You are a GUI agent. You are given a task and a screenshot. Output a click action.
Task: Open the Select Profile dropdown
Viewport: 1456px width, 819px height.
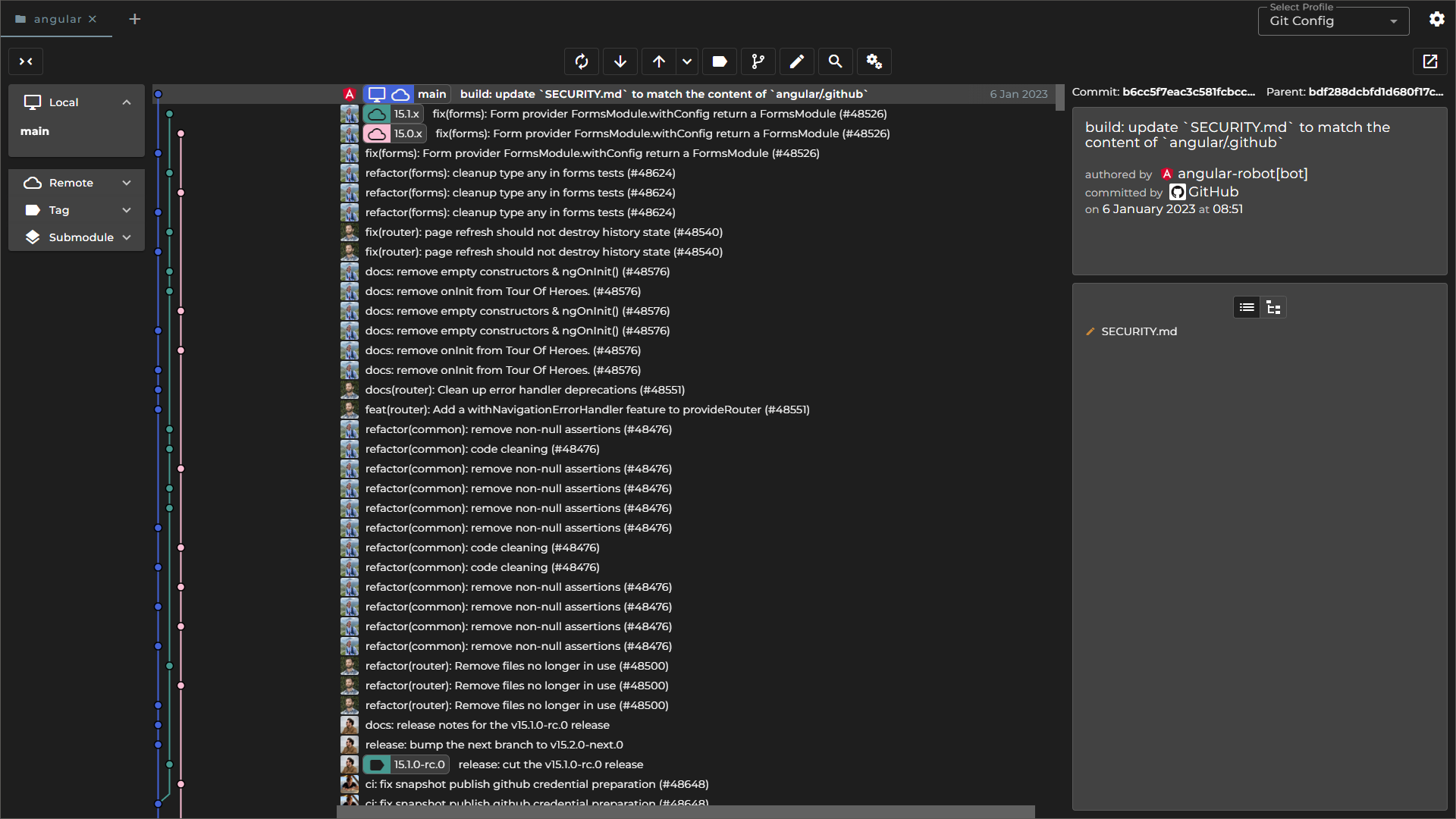point(1333,21)
